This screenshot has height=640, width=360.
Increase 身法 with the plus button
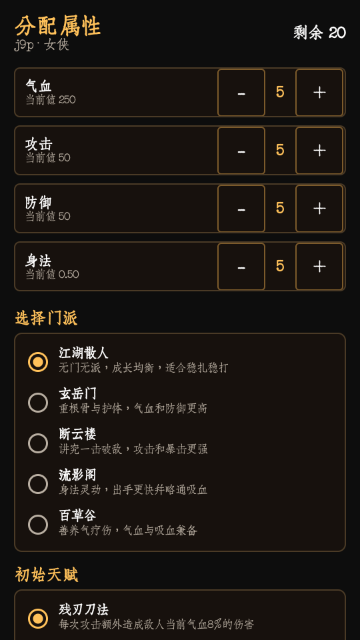[x=319, y=267]
